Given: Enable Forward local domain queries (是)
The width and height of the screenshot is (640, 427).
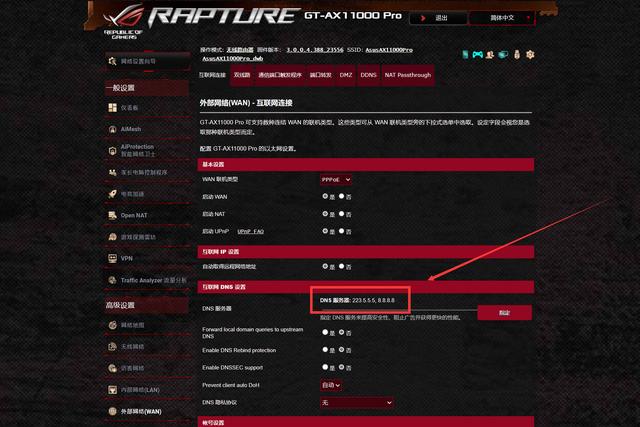Looking at the screenshot, I should (x=325, y=332).
